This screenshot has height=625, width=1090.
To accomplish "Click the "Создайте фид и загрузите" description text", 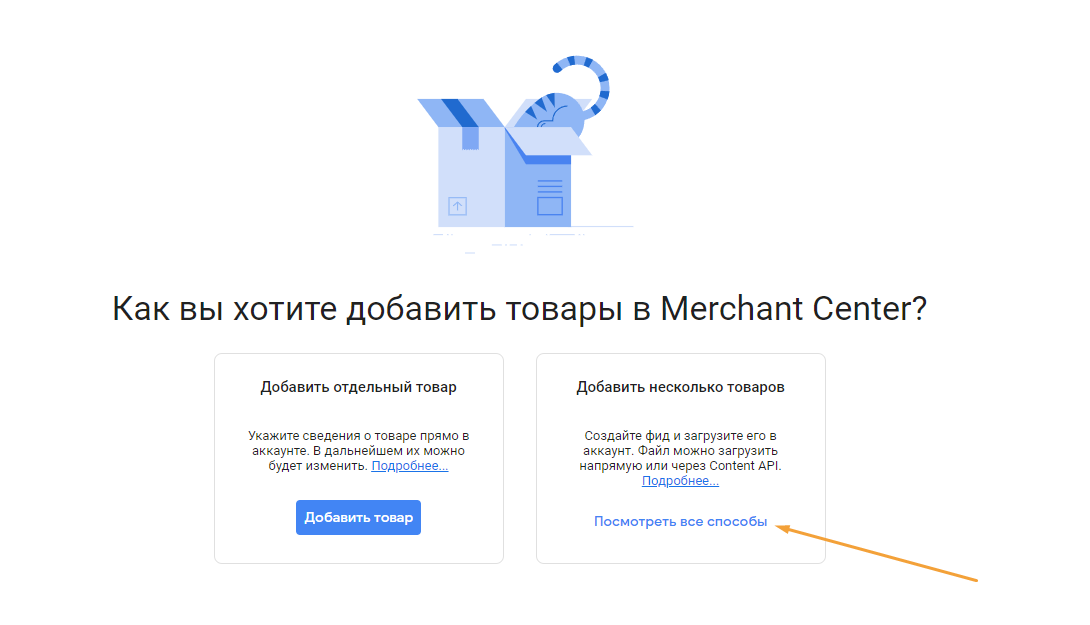I will 681,451.
